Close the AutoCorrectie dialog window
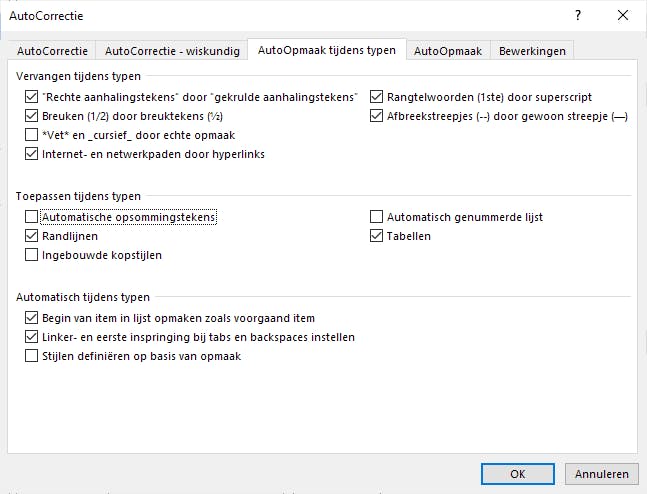This screenshot has height=494, width=647. [623, 16]
